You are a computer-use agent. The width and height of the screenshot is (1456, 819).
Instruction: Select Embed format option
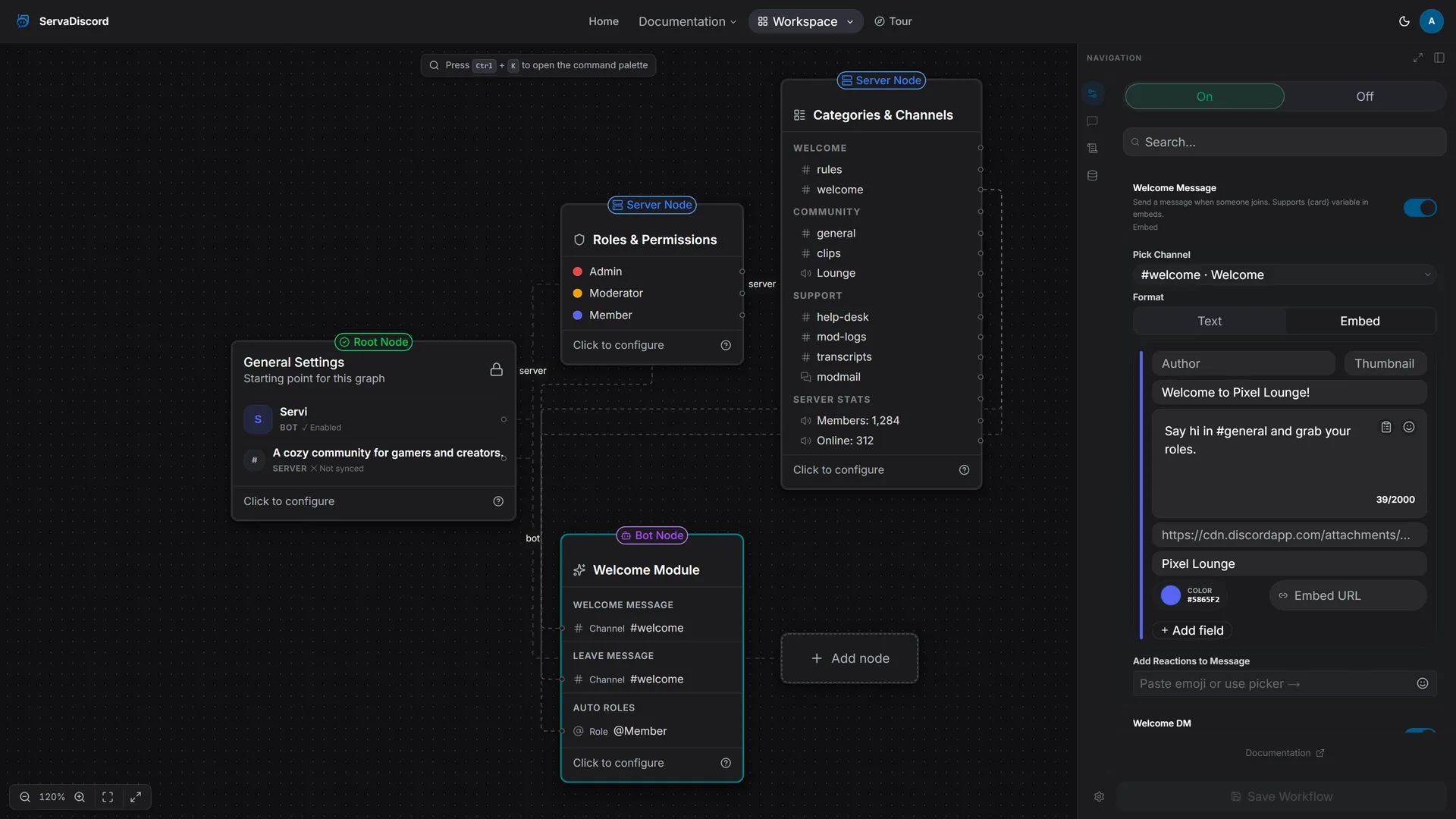(x=1360, y=321)
